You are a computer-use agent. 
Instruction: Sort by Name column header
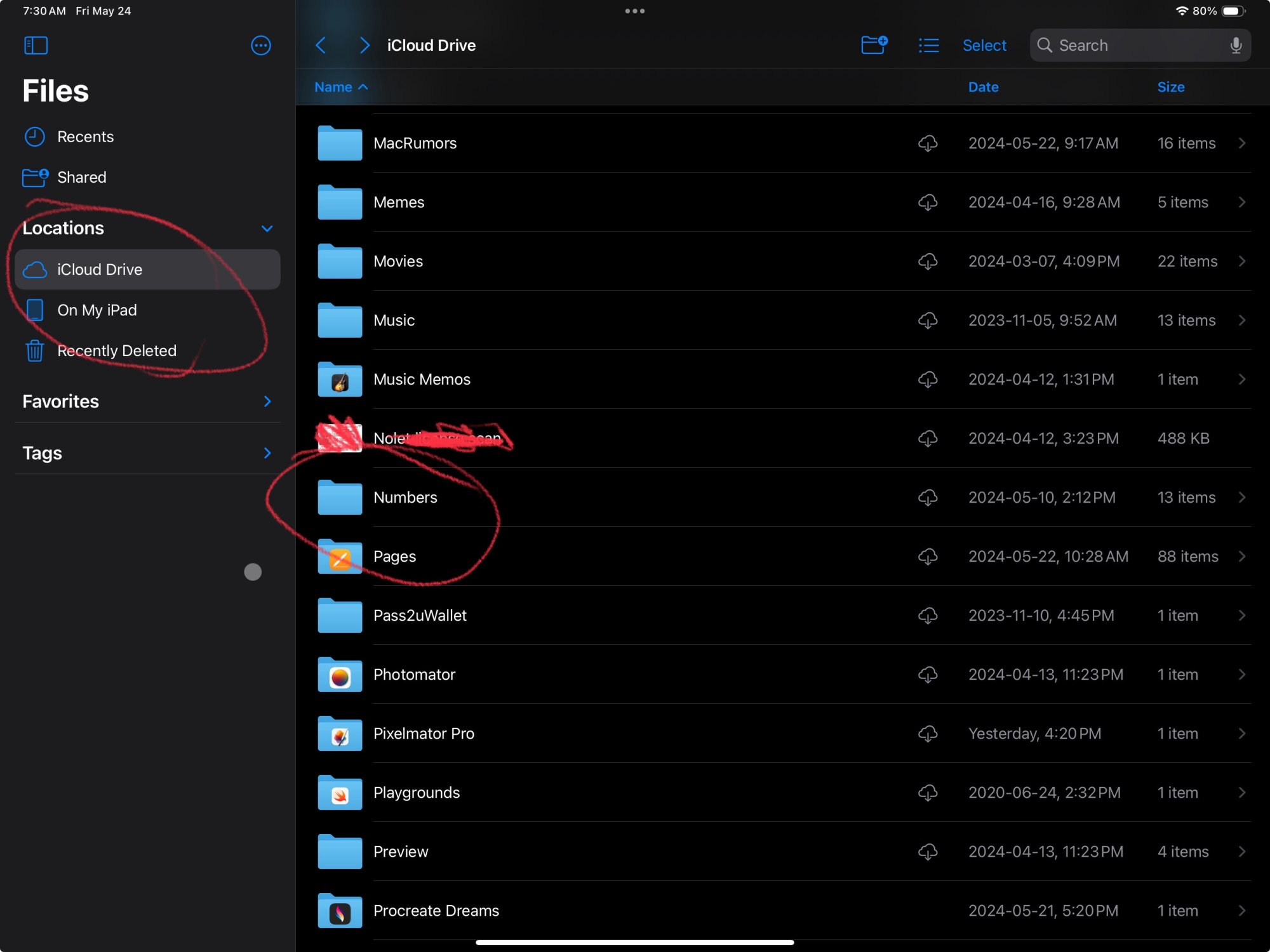[x=341, y=87]
